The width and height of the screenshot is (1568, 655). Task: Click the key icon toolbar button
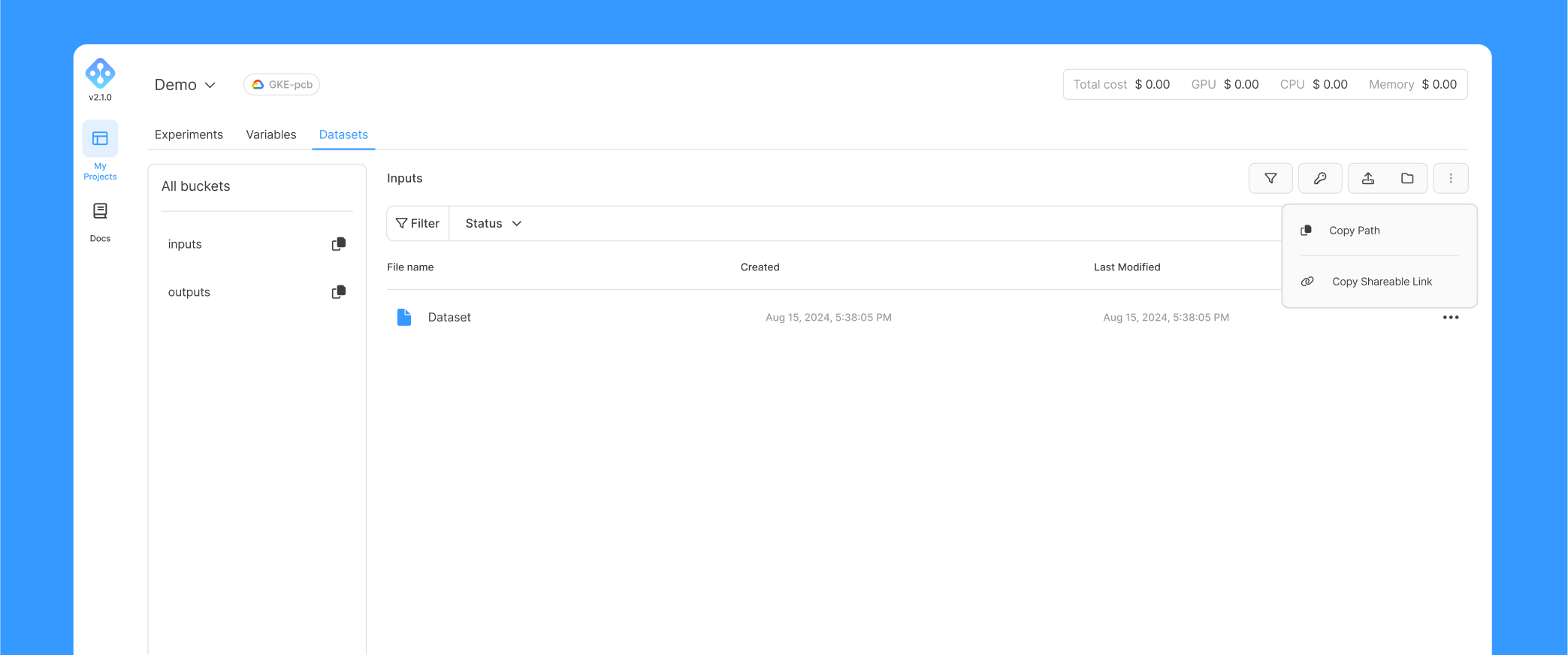pos(1320,179)
